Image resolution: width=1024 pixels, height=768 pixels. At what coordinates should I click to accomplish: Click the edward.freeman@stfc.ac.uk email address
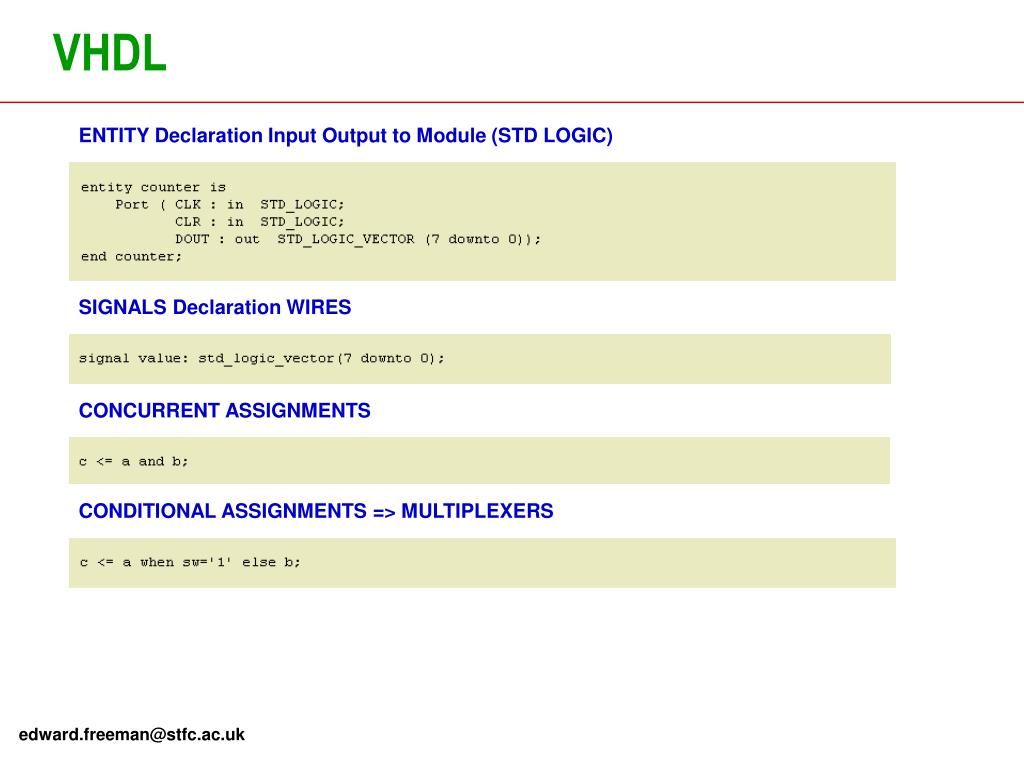pos(131,735)
